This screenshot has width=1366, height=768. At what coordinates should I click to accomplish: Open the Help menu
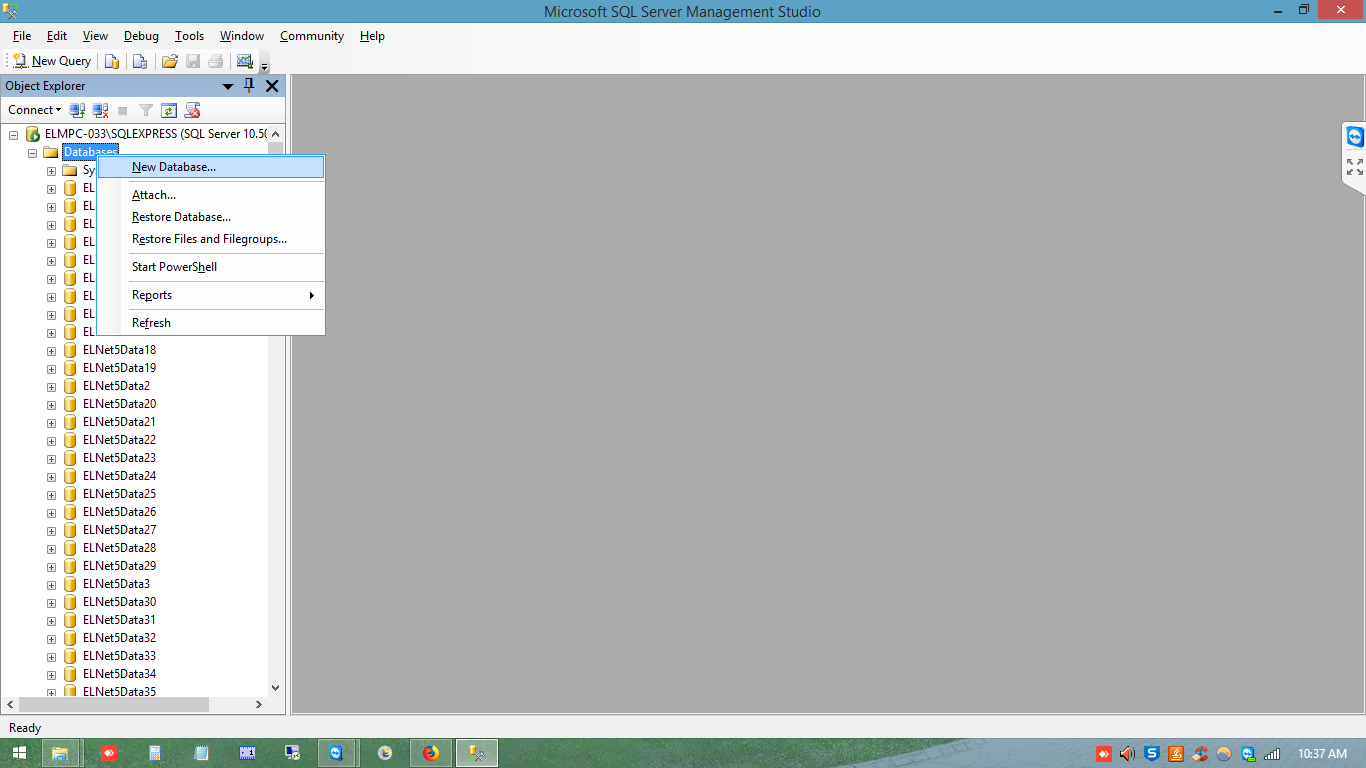(x=372, y=36)
